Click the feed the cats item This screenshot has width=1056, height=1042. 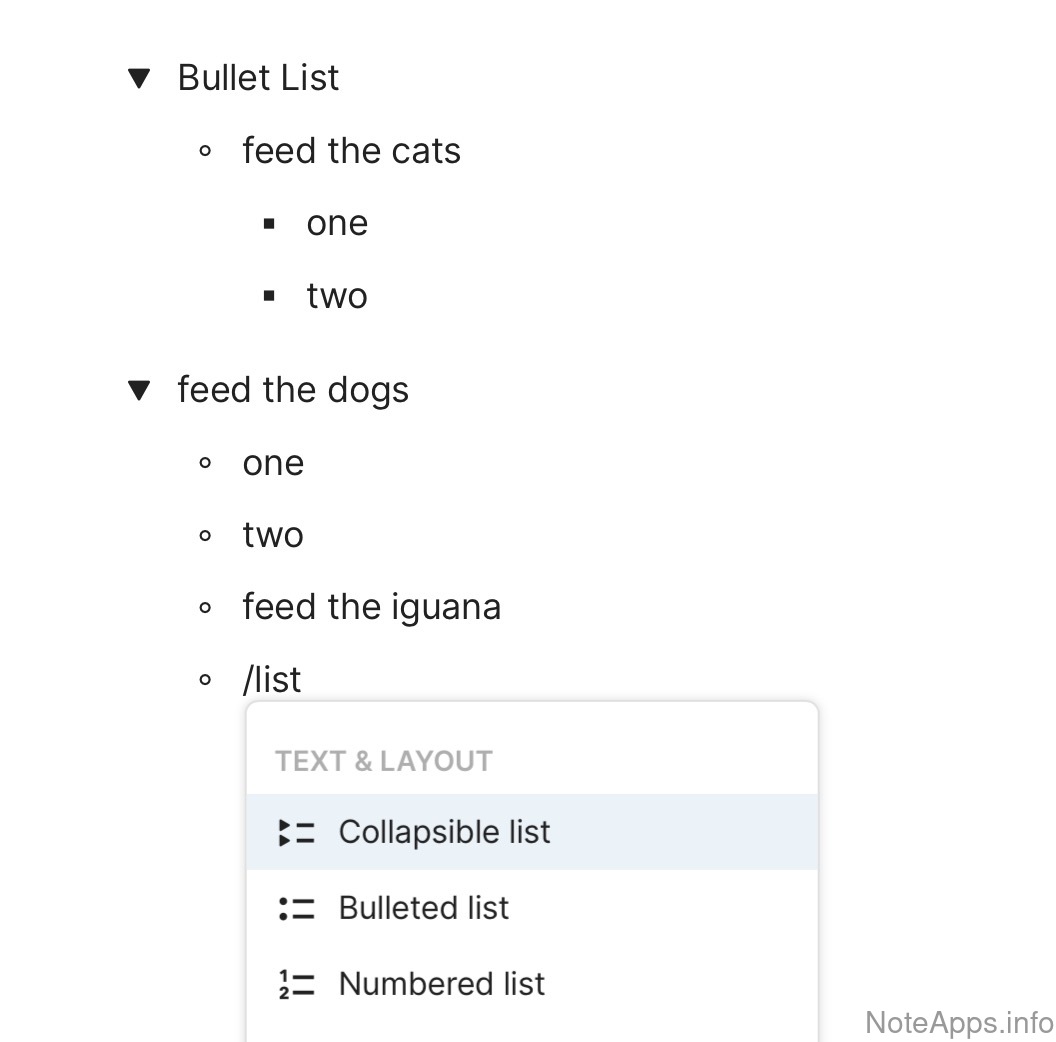click(x=351, y=151)
